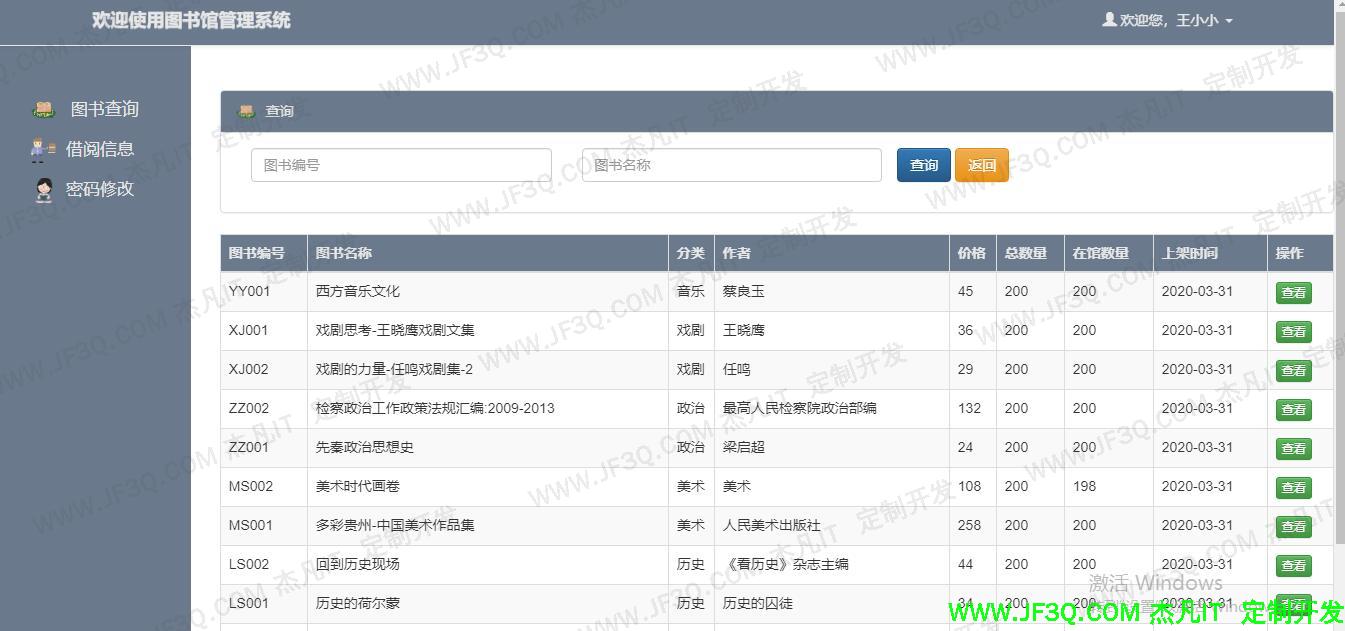Click the 欢迎使用图书馆管理系统 title
The image size is (1345, 631).
tap(191, 20)
